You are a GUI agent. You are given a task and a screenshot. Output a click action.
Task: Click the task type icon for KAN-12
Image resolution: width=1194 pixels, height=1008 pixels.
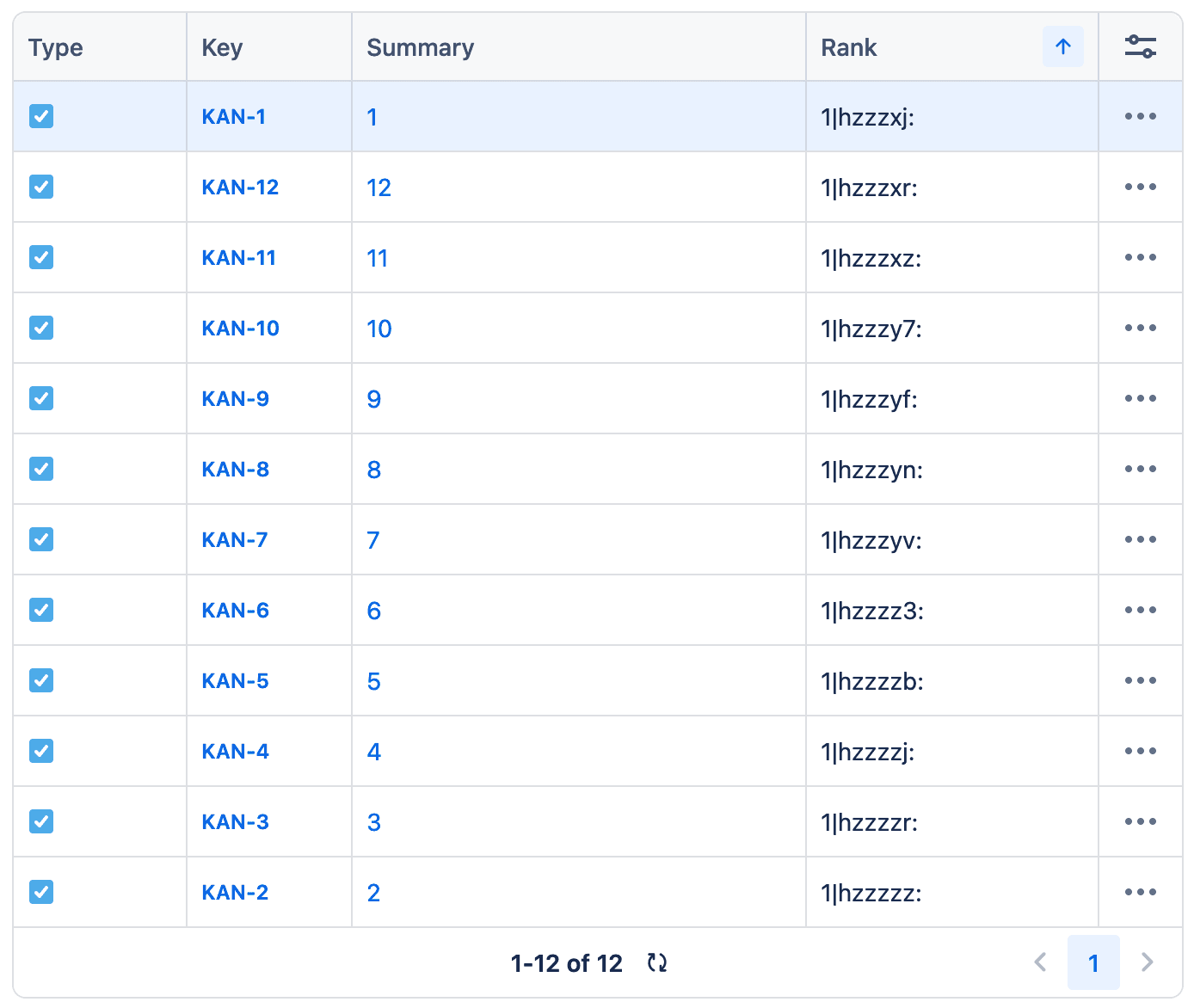41,187
